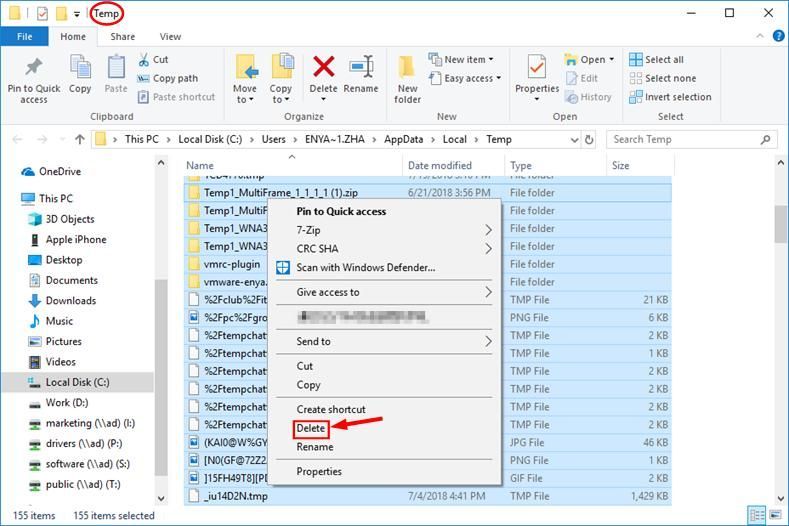Select public (\\ad) (T:) network drive
Image resolution: width=789 pixels, height=526 pixels.
(x=74, y=484)
